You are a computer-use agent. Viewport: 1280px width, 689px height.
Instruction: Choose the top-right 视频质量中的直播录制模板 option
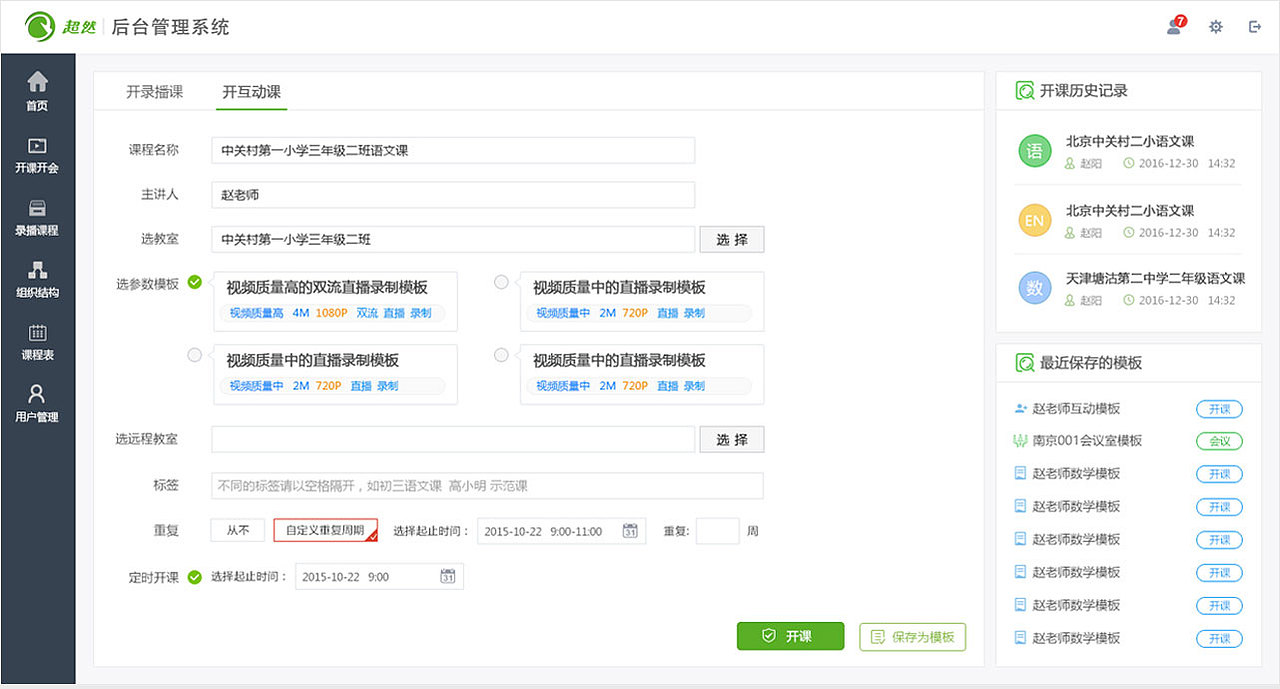(x=500, y=282)
